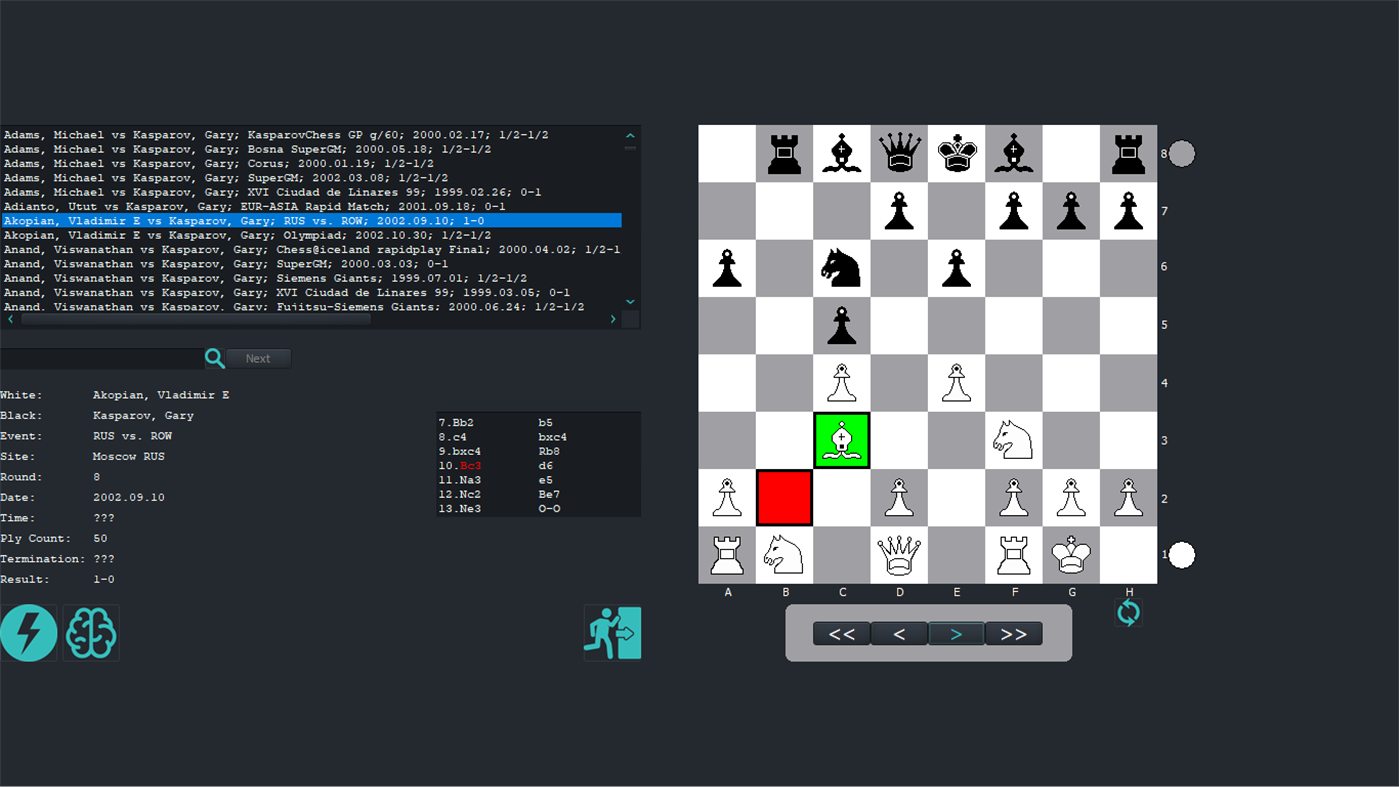Screen dimensions: 1399x787
Task: Toggle the white circle beside rank 1
Action: [x=1181, y=554]
